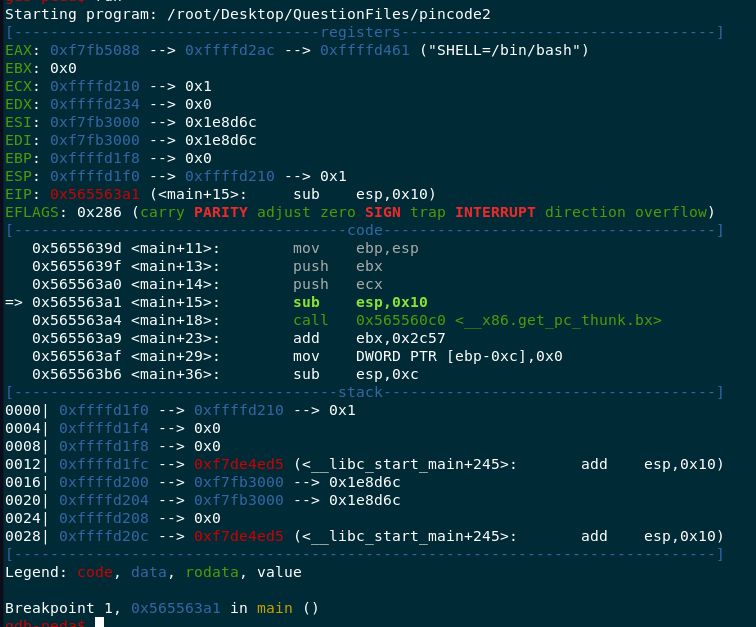Click ESI value 0xf7fb3000

coord(95,123)
